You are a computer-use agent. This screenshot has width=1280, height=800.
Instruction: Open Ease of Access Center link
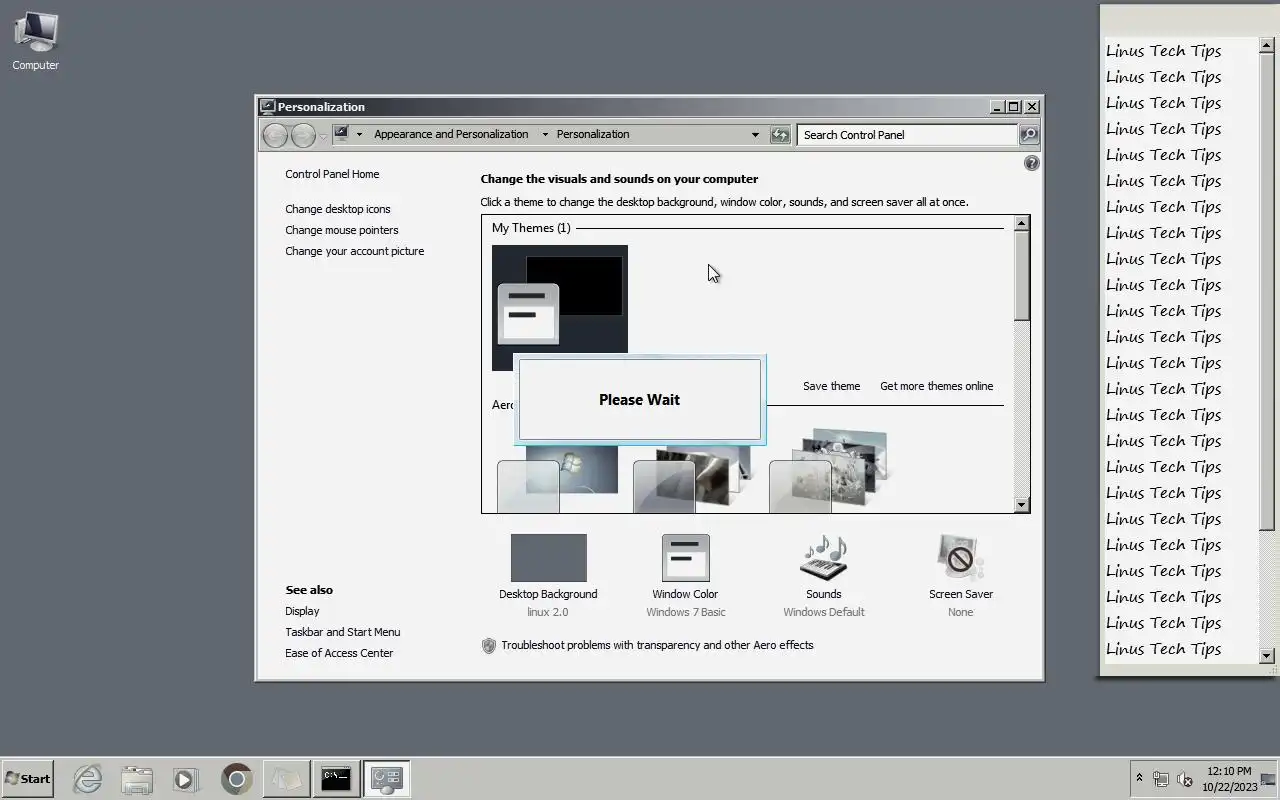coord(339,653)
